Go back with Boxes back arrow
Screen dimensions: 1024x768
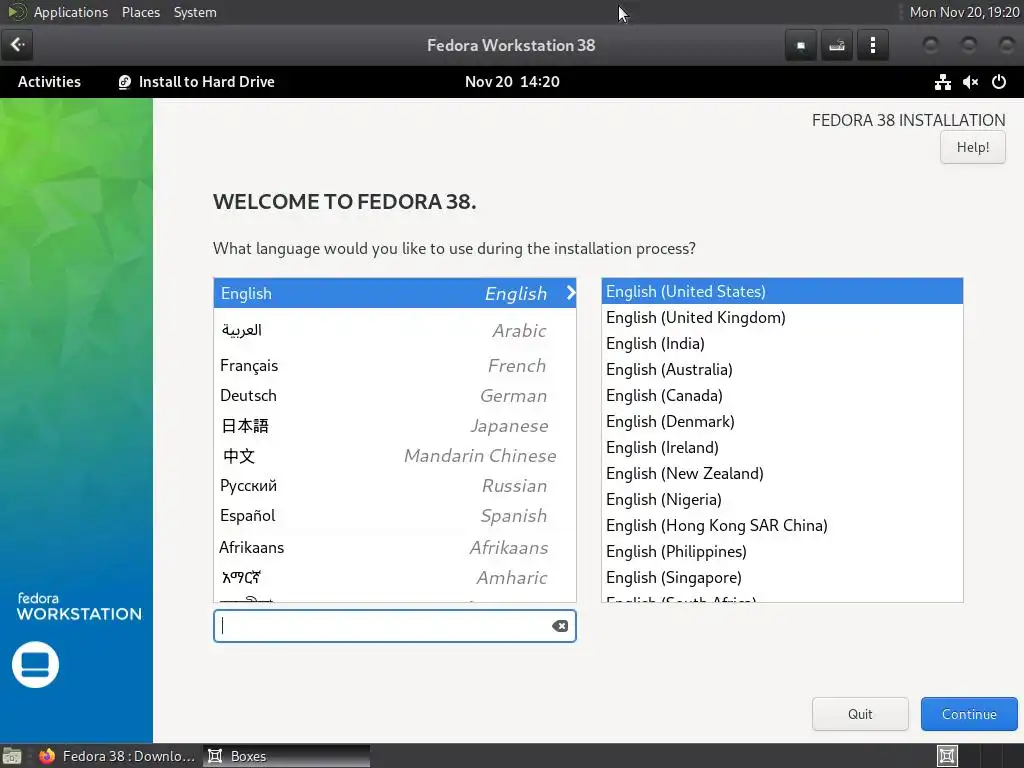coord(17,45)
